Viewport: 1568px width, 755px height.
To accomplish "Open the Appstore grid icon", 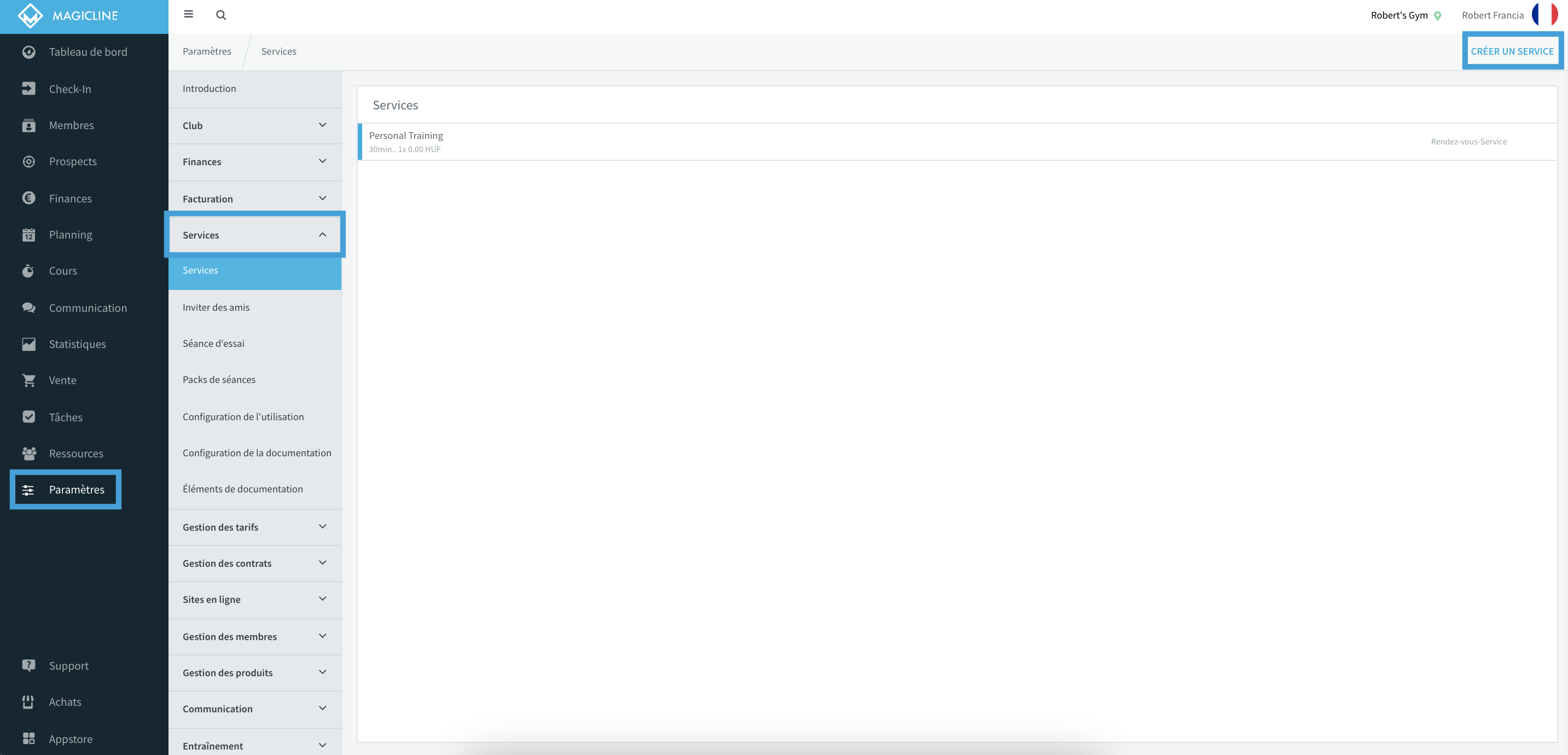I will (x=28, y=739).
